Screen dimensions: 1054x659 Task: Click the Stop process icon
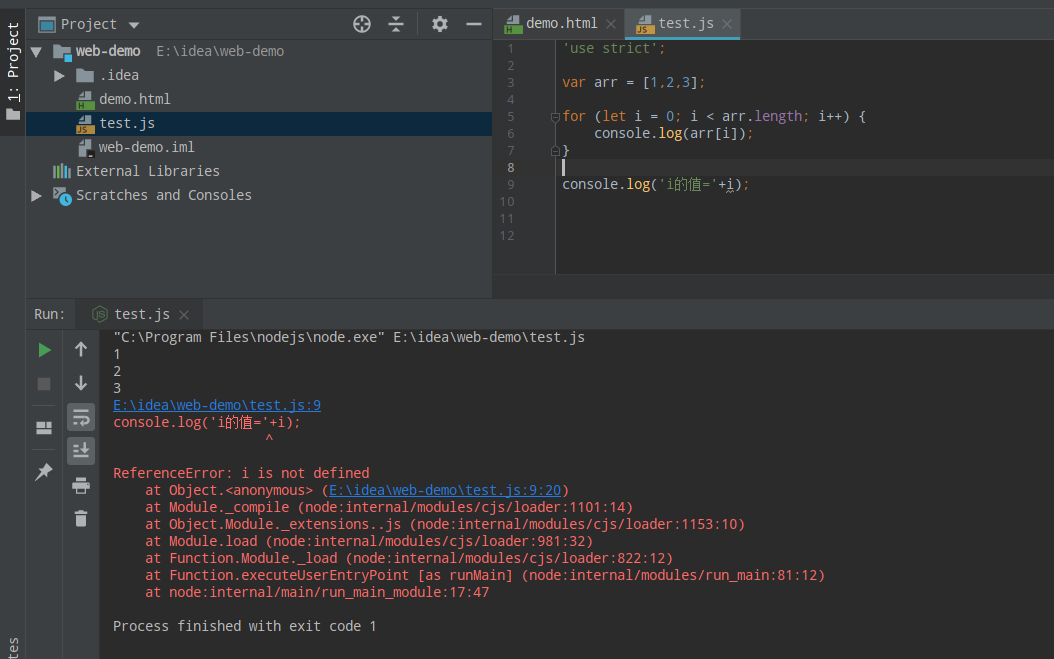coord(44,384)
